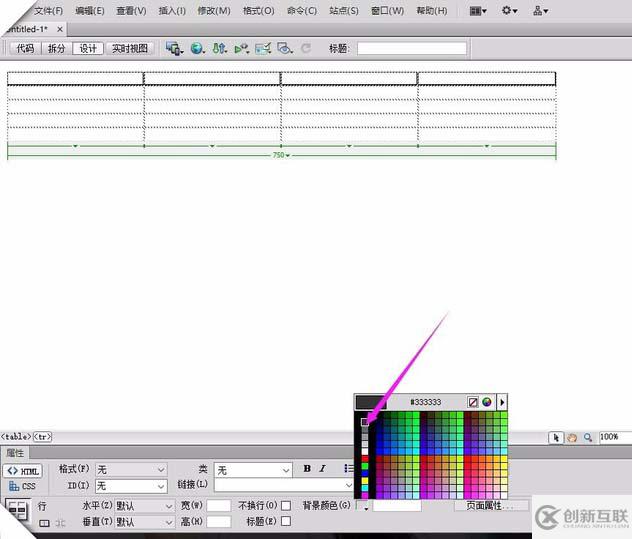This screenshot has height=539, width=632.
Task: Switch to 设计 design view
Action: pyautogui.click(x=88, y=49)
